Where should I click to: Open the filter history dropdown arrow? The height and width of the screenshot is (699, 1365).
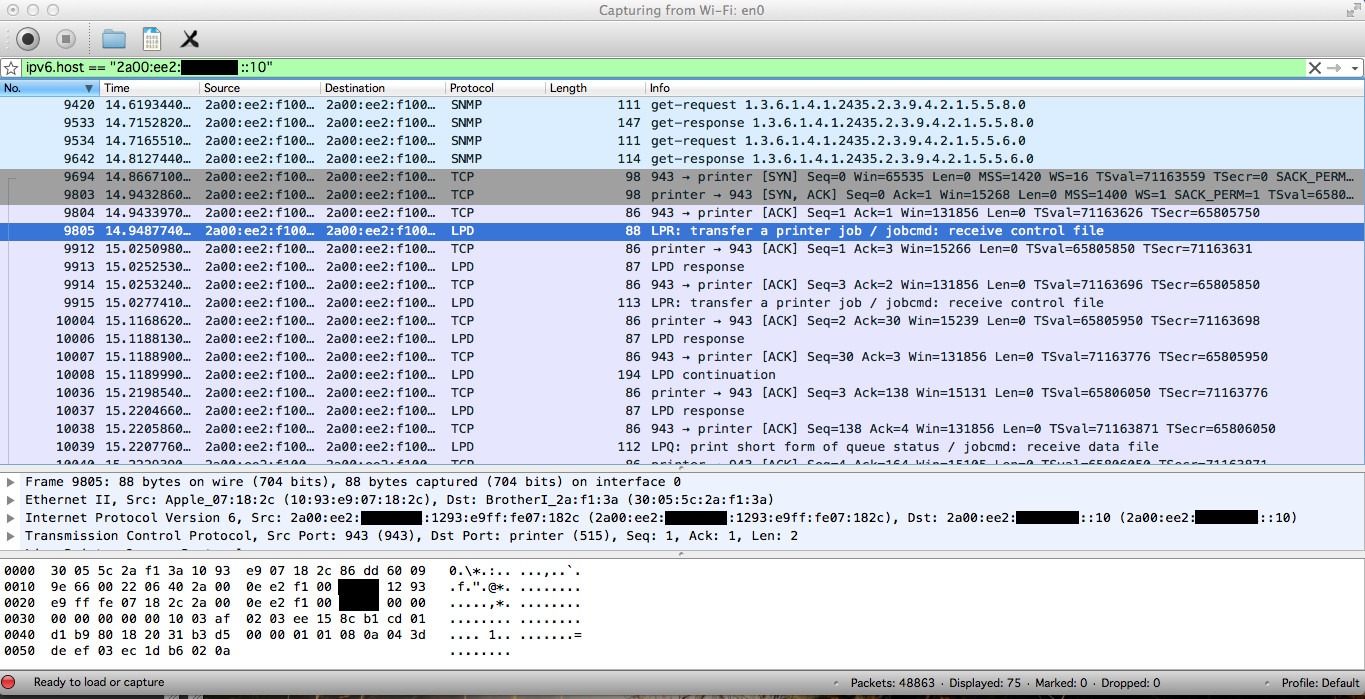pyautogui.click(x=1355, y=68)
